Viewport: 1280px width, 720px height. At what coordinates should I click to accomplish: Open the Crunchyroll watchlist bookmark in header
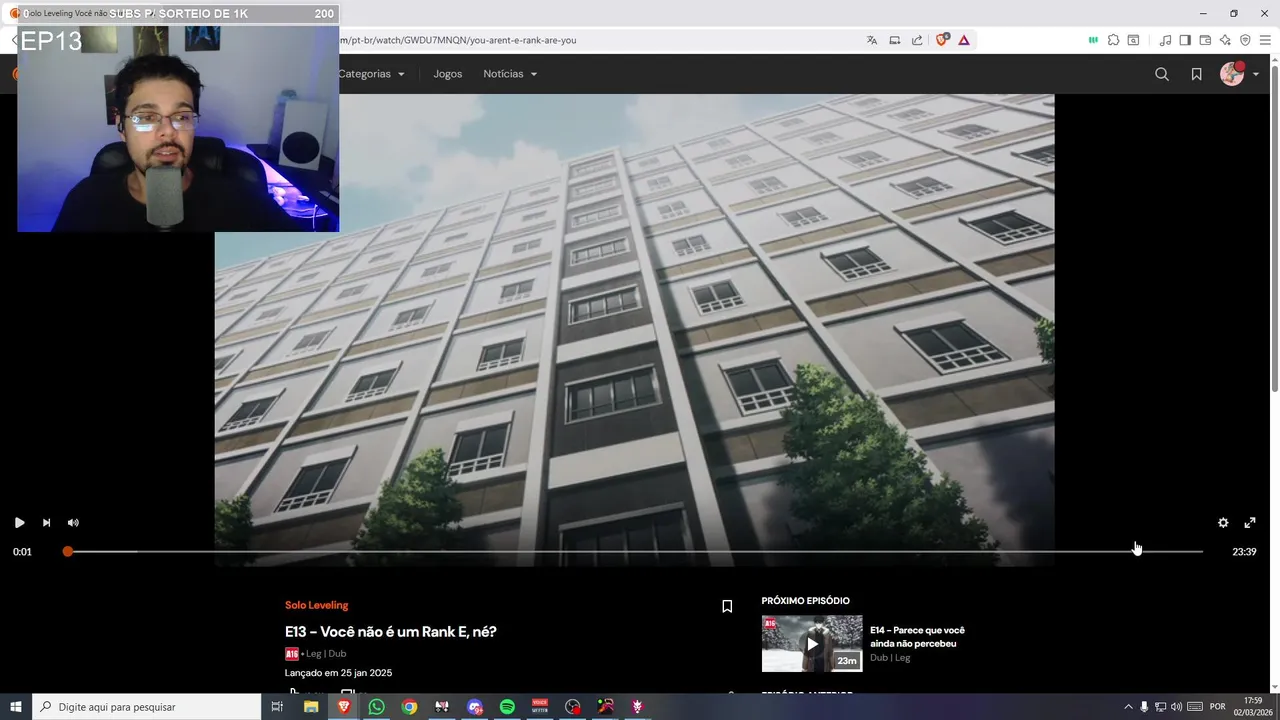pyautogui.click(x=1196, y=74)
